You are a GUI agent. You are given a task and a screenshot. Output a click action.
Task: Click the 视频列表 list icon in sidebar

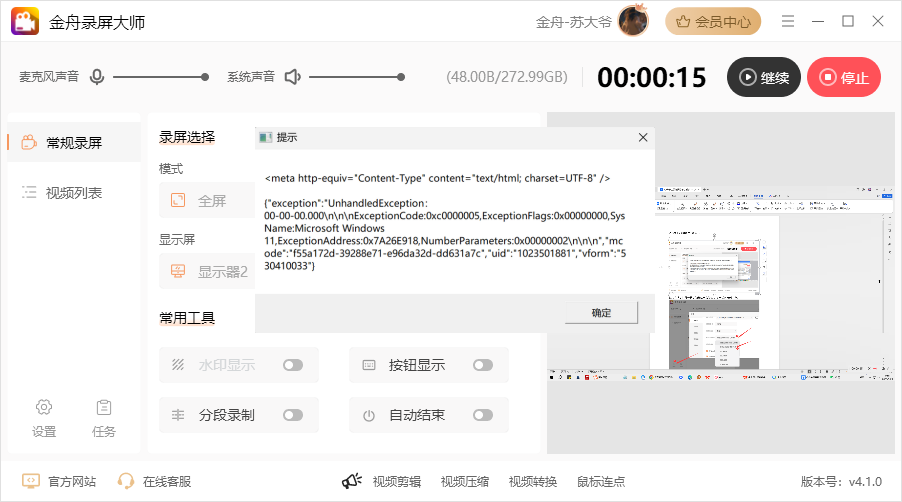click(29, 193)
